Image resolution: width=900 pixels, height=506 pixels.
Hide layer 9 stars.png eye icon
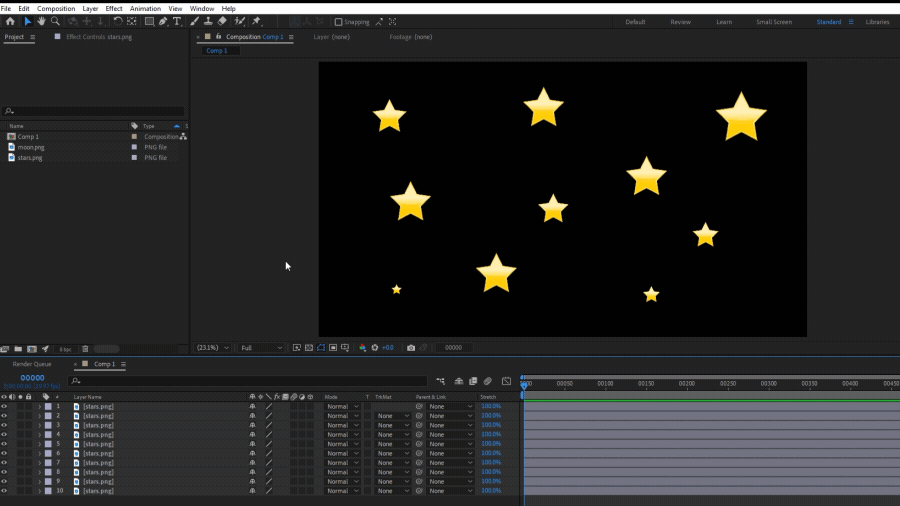click(4, 481)
